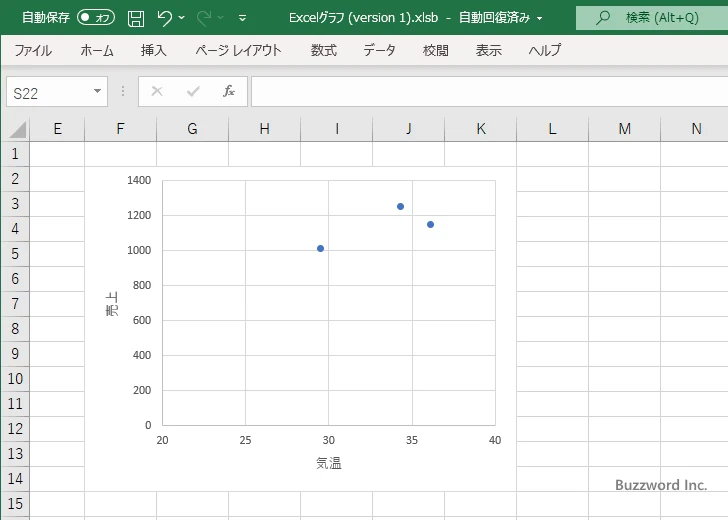Image resolution: width=728 pixels, height=520 pixels.
Task: Select column M header
Action: (x=624, y=129)
